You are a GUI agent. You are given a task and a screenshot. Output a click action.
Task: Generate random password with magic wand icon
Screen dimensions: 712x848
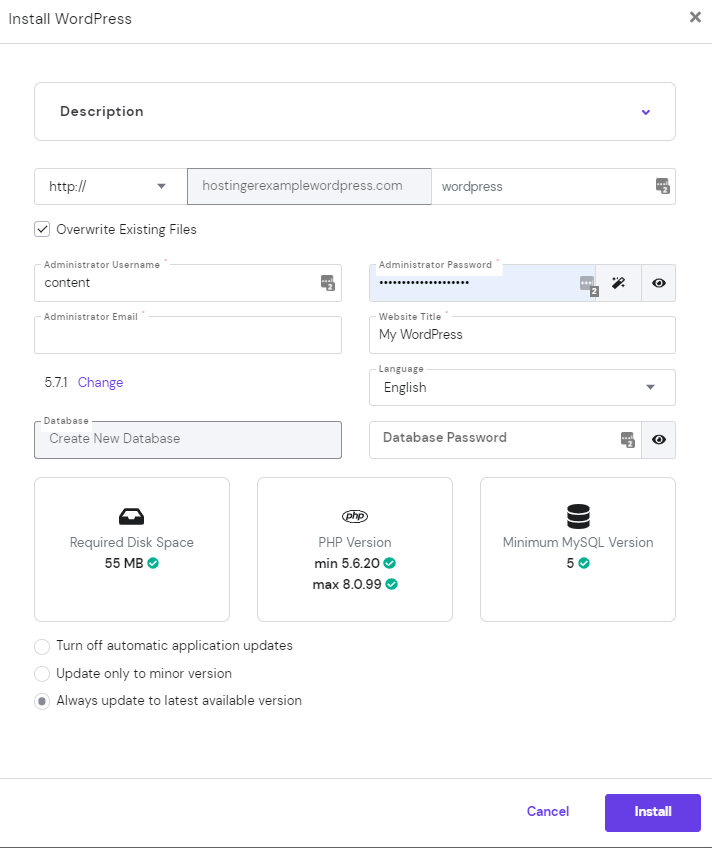pyautogui.click(x=618, y=283)
